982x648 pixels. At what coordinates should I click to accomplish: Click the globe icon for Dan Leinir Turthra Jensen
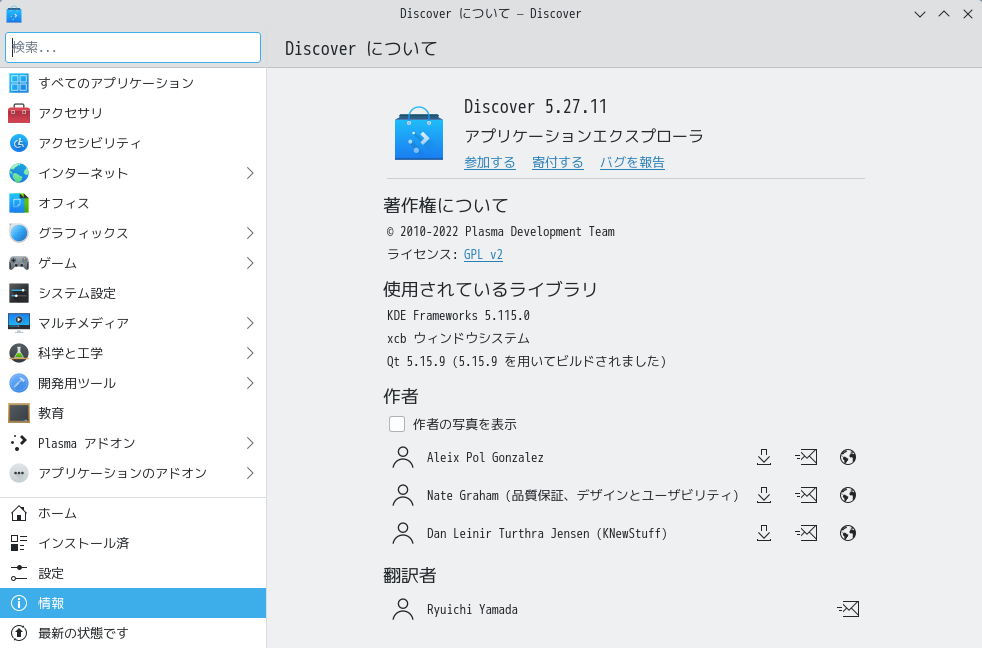848,533
